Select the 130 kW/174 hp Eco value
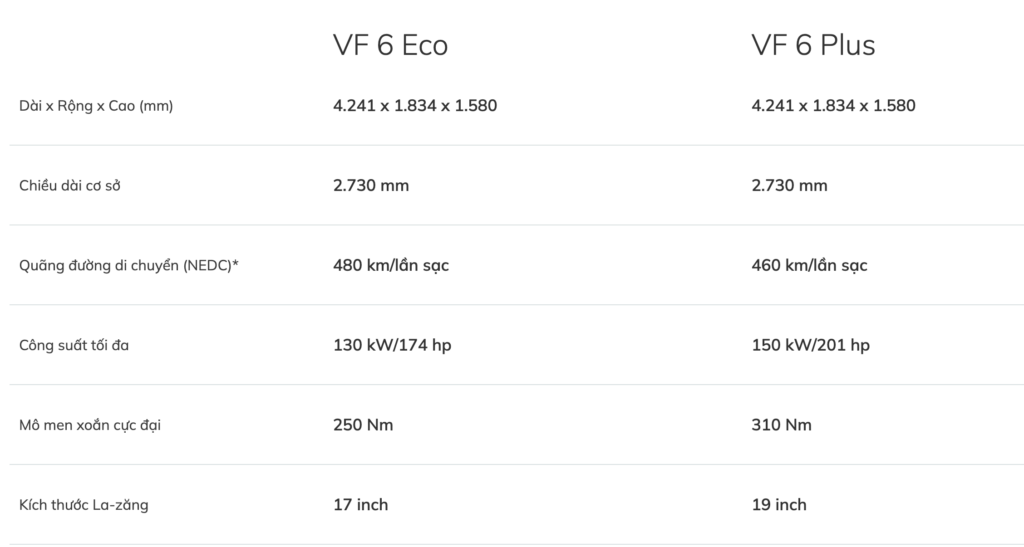 coord(392,345)
